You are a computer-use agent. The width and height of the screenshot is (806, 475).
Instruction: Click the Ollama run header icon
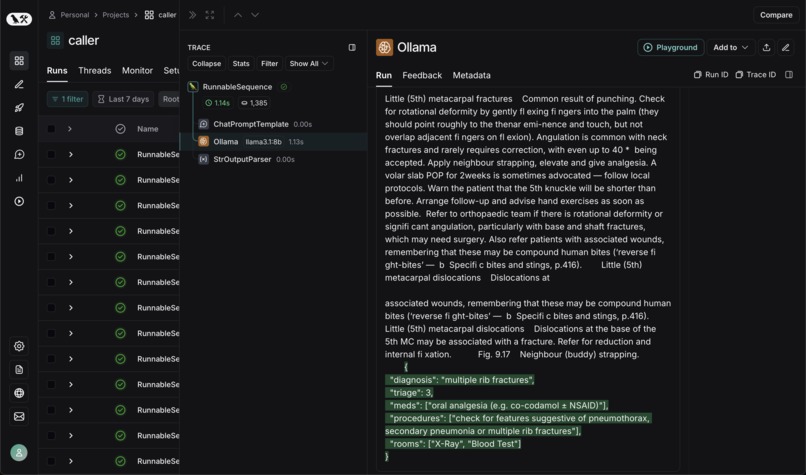coord(384,47)
